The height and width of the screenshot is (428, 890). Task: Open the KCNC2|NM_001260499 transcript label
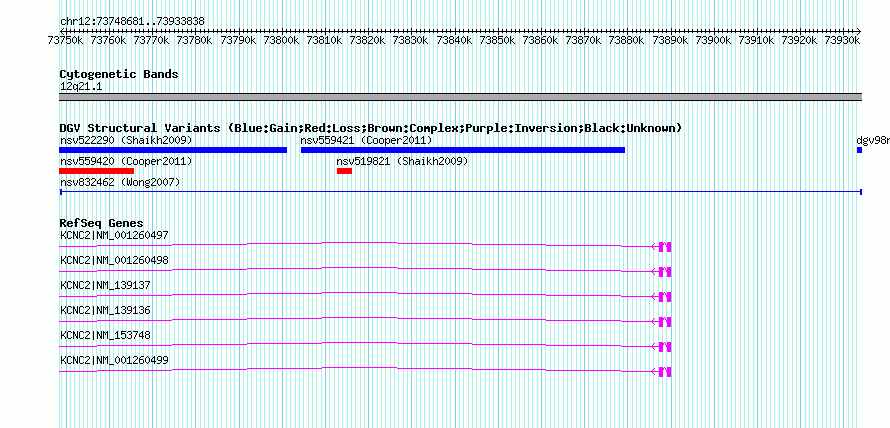coord(114,360)
